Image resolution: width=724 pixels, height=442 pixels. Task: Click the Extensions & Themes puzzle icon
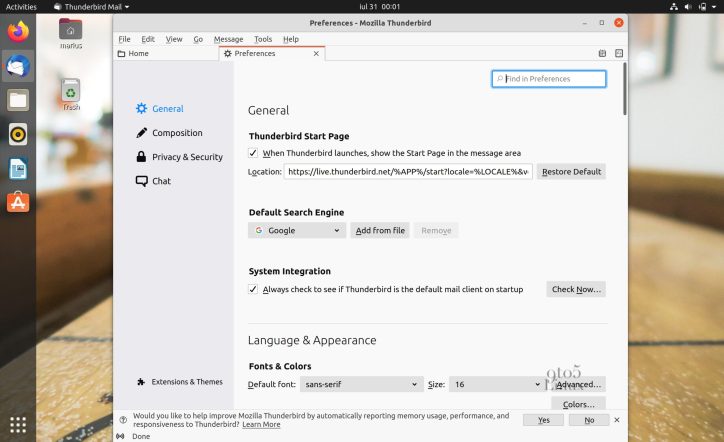(141, 381)
